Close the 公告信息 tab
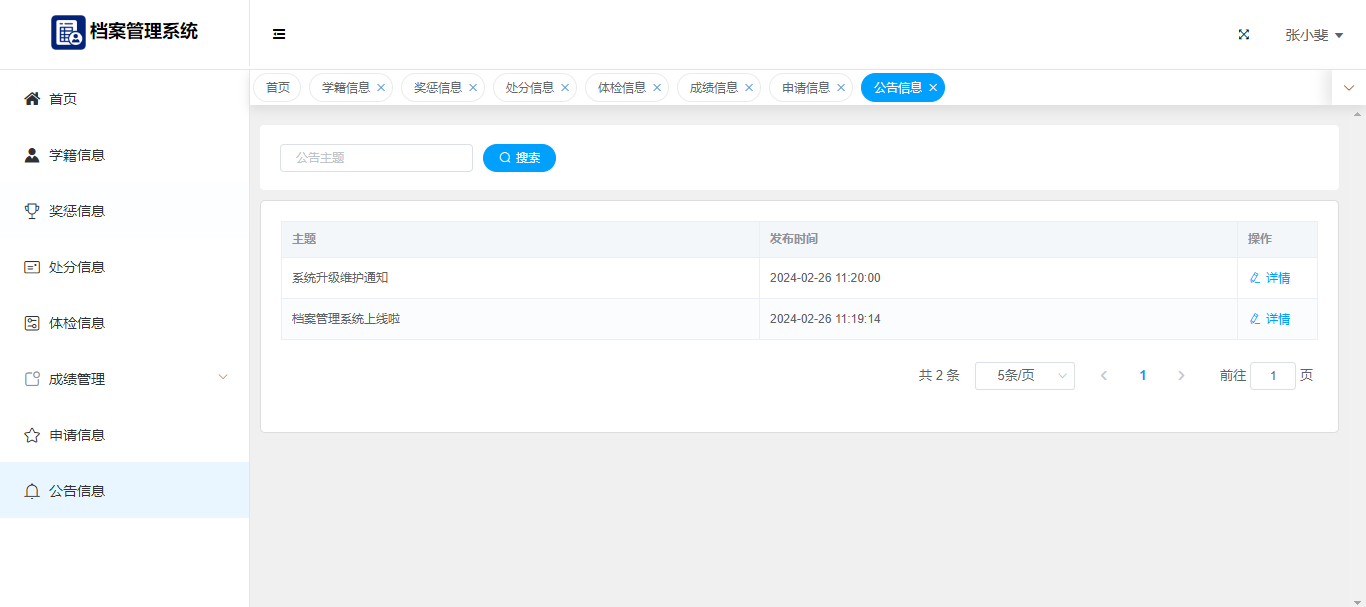This screenshot has width=1366, height=607. [933, 88]
